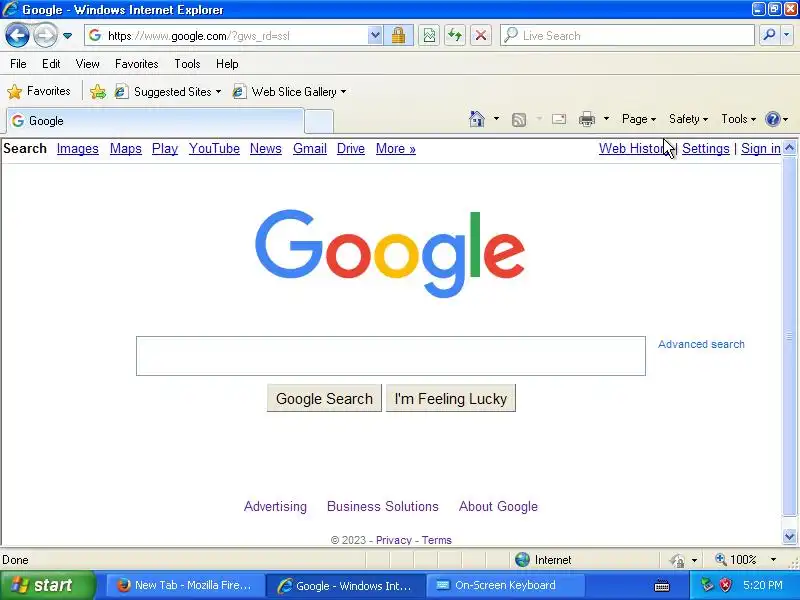Toggle the Compatibility View icon
This screenshot has height=600, width=800.
point(429,36)
